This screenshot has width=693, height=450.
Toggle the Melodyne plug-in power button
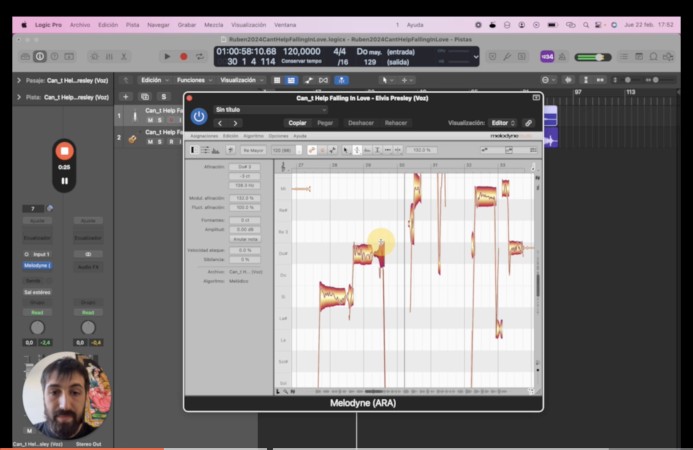click(199, 116)
